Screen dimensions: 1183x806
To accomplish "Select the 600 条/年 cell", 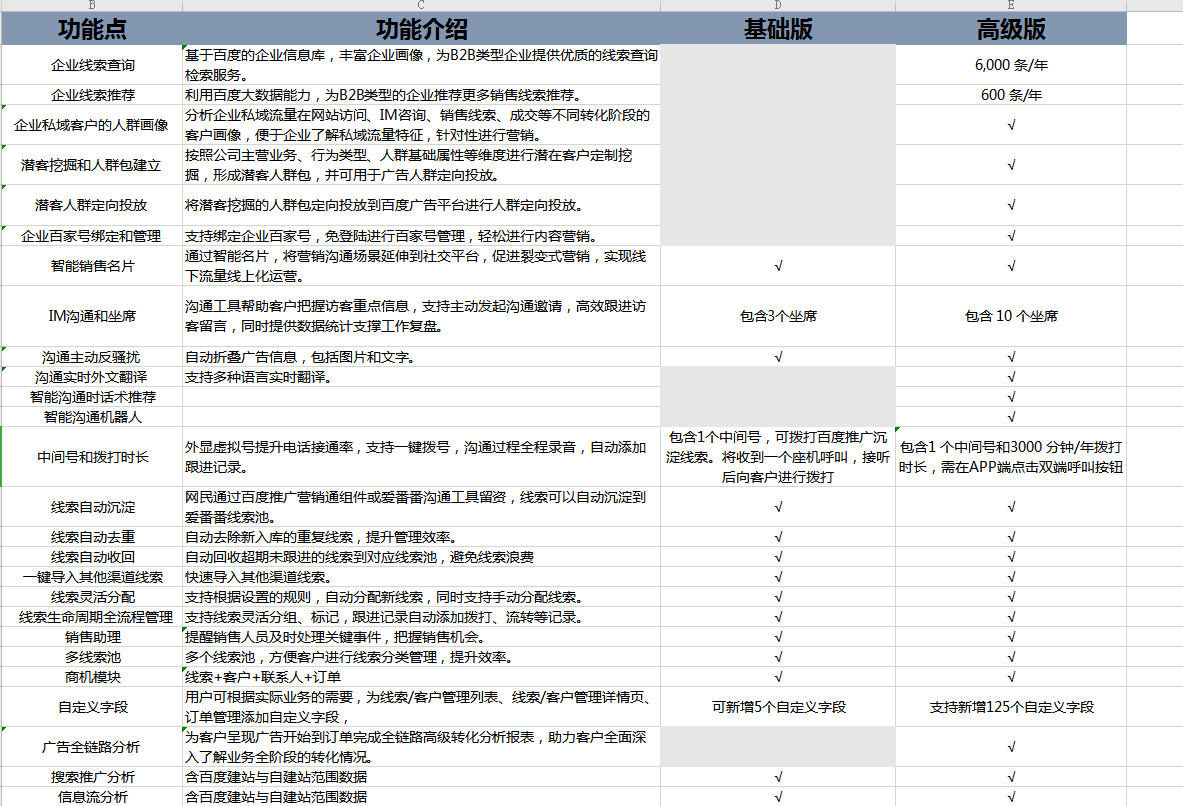I will [x=1011, y=95].
